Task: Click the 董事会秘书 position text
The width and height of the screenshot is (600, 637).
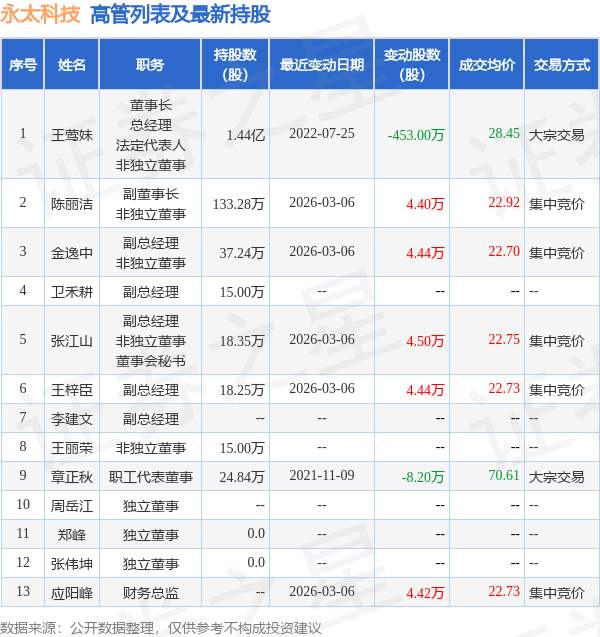Action: tap(150, 361)
